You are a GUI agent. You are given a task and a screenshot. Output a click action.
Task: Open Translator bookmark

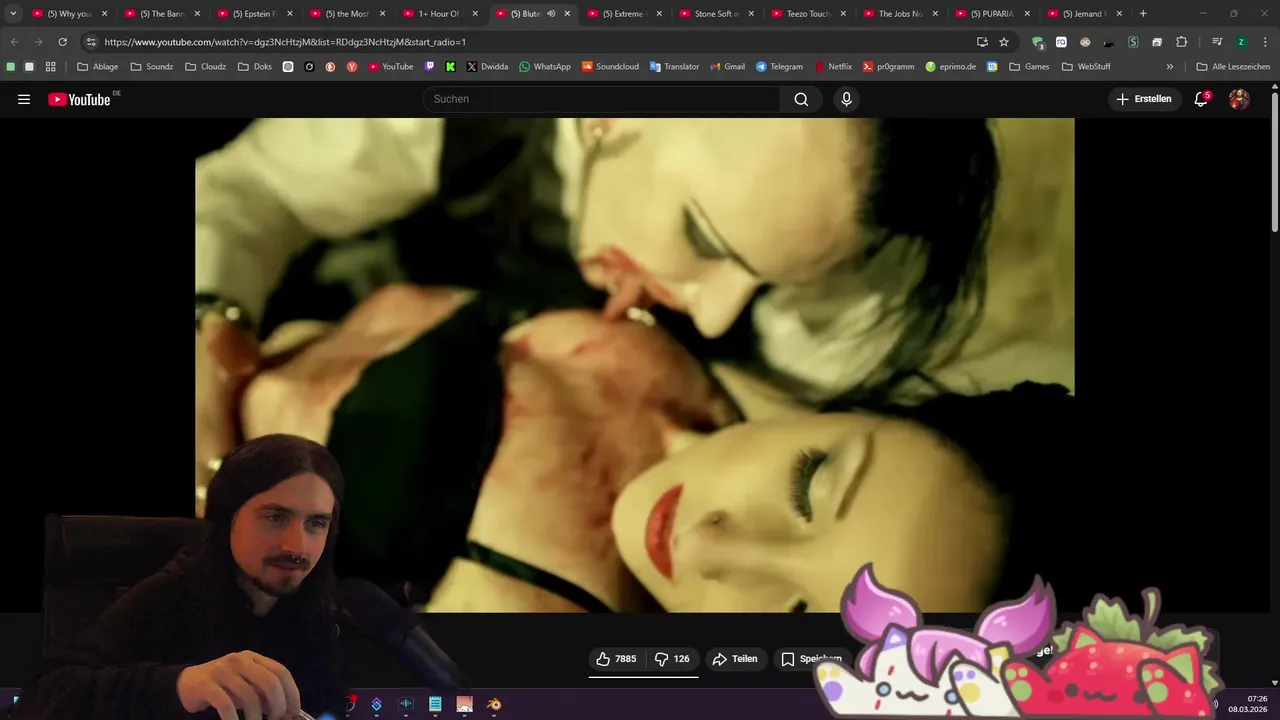[x=674, y=67]
